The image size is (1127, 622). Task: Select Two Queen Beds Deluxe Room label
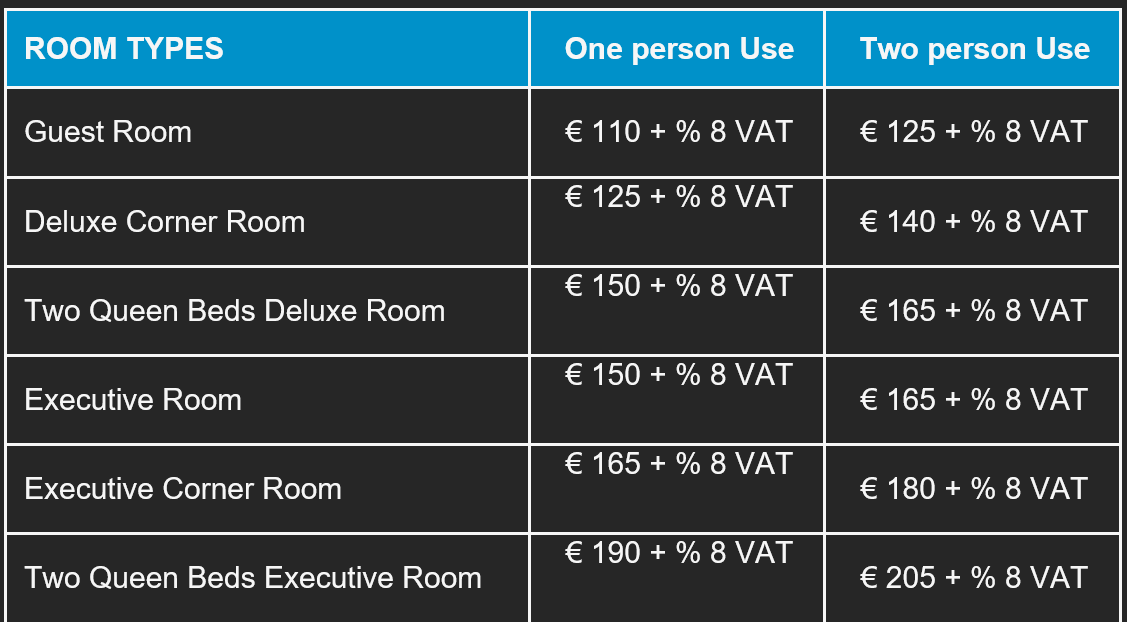point(235,310)
